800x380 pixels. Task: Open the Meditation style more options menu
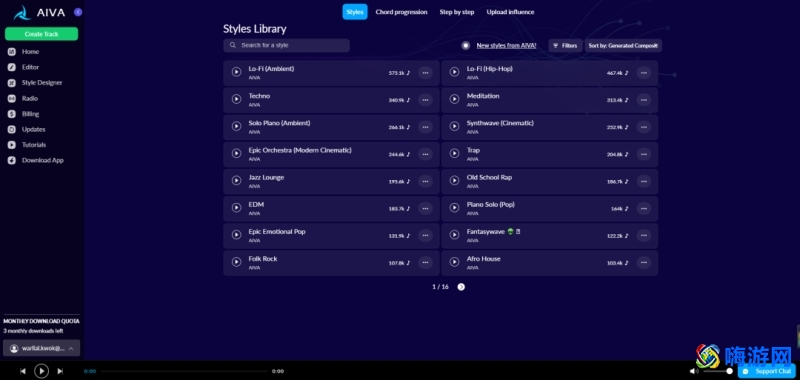(643, 100)
